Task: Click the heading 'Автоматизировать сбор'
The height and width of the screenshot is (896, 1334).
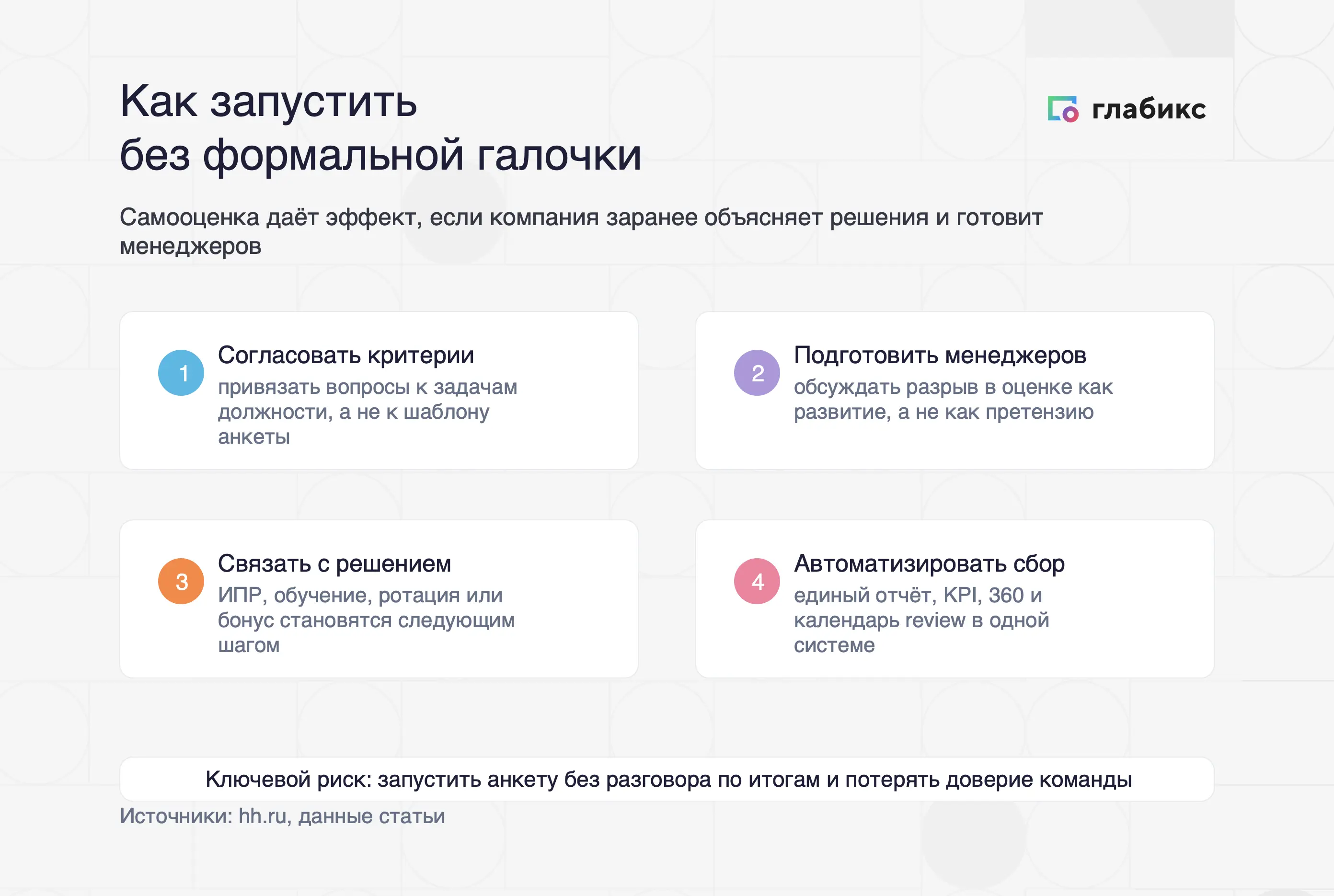Action: (929, 564)
